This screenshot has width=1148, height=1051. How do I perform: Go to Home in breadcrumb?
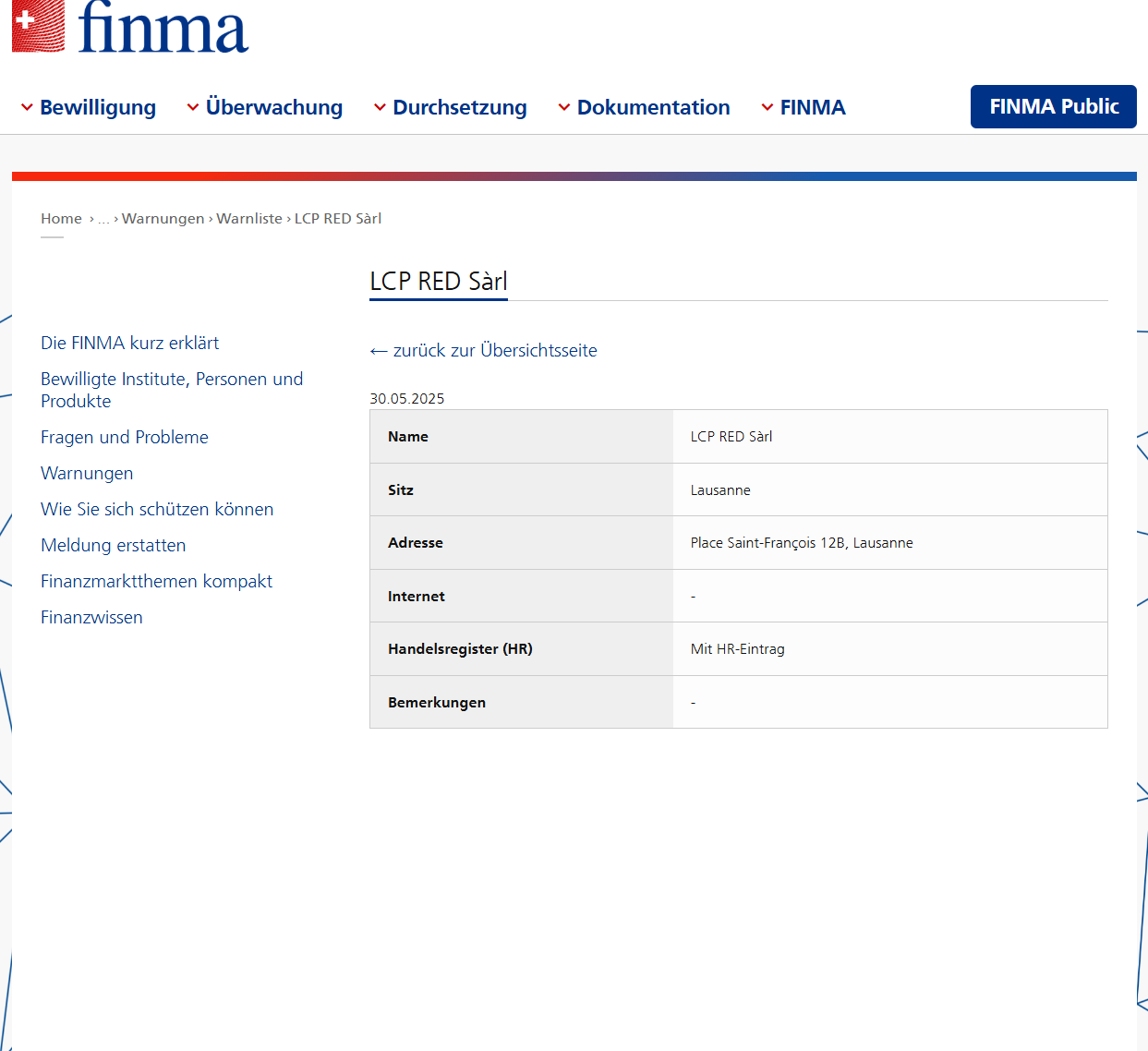click(61, 219)
